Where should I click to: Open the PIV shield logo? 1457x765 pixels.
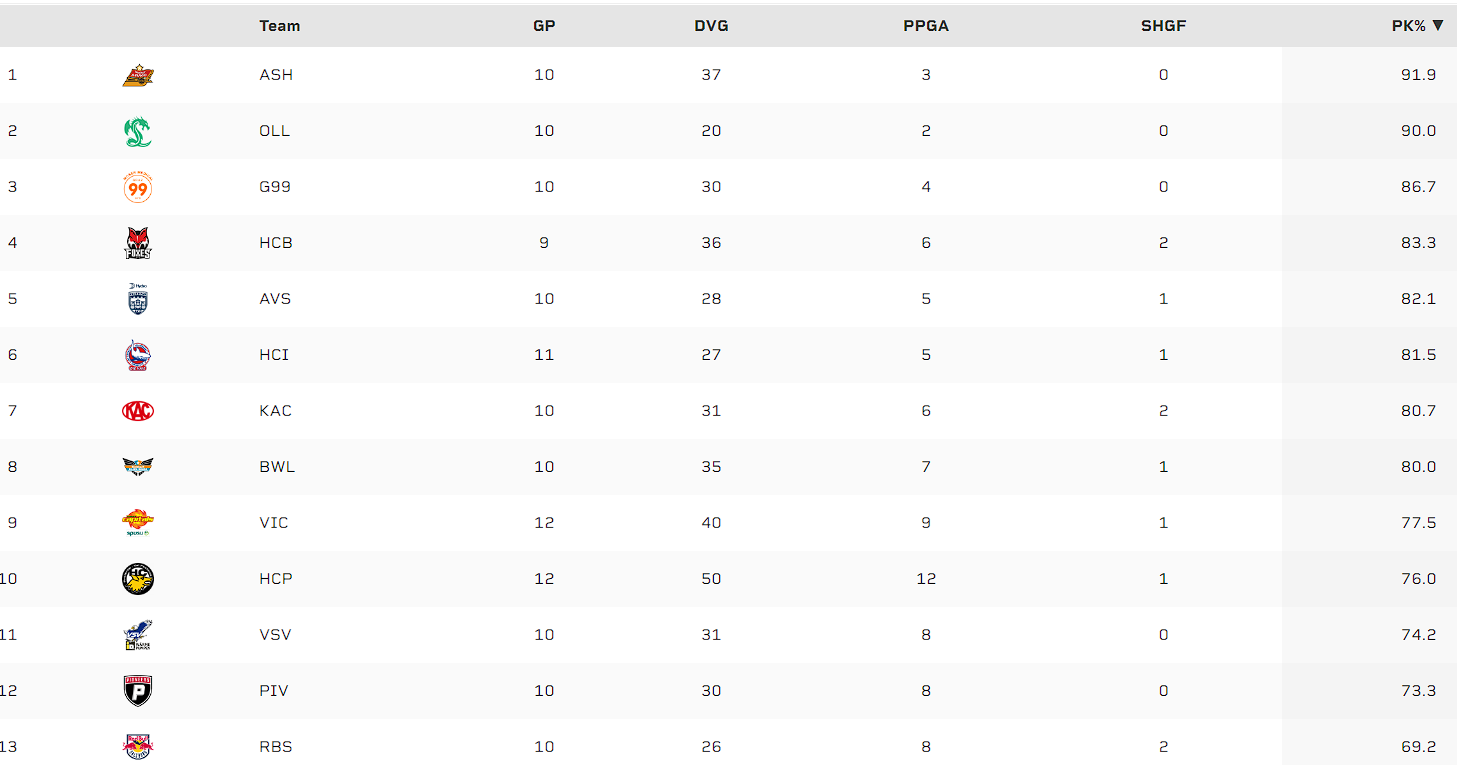pyautogui.click(x=138, y=691)
